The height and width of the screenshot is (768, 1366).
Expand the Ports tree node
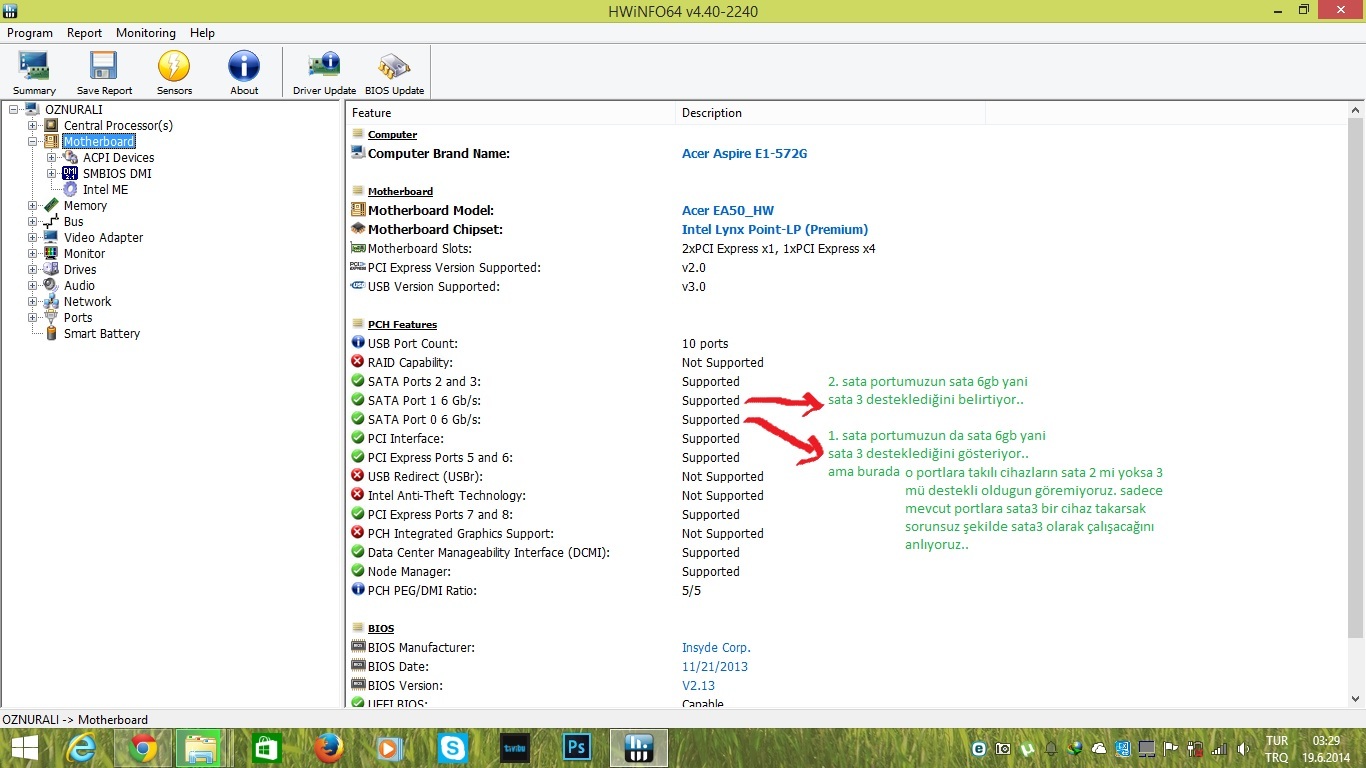[33, 317]
